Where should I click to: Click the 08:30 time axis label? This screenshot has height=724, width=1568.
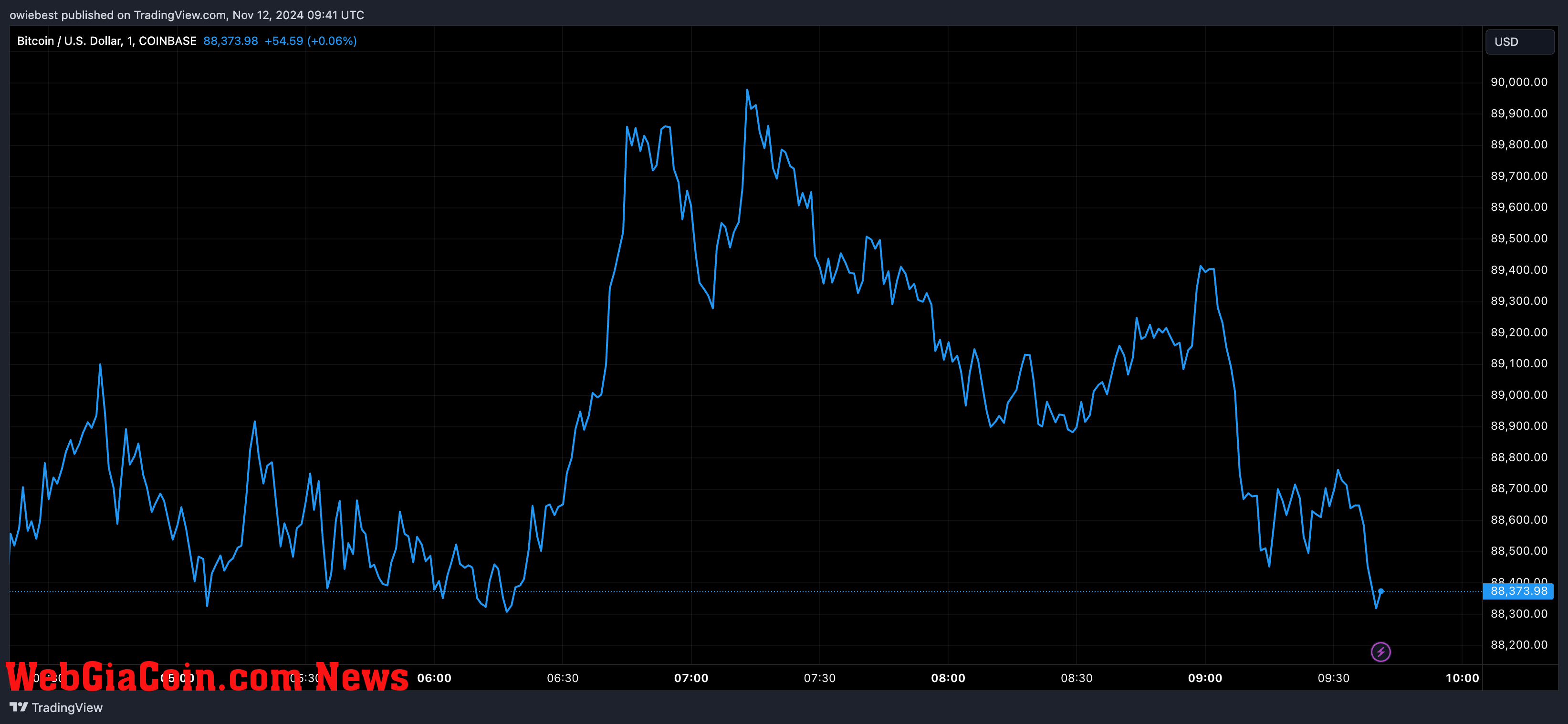tap(1076, 678)
